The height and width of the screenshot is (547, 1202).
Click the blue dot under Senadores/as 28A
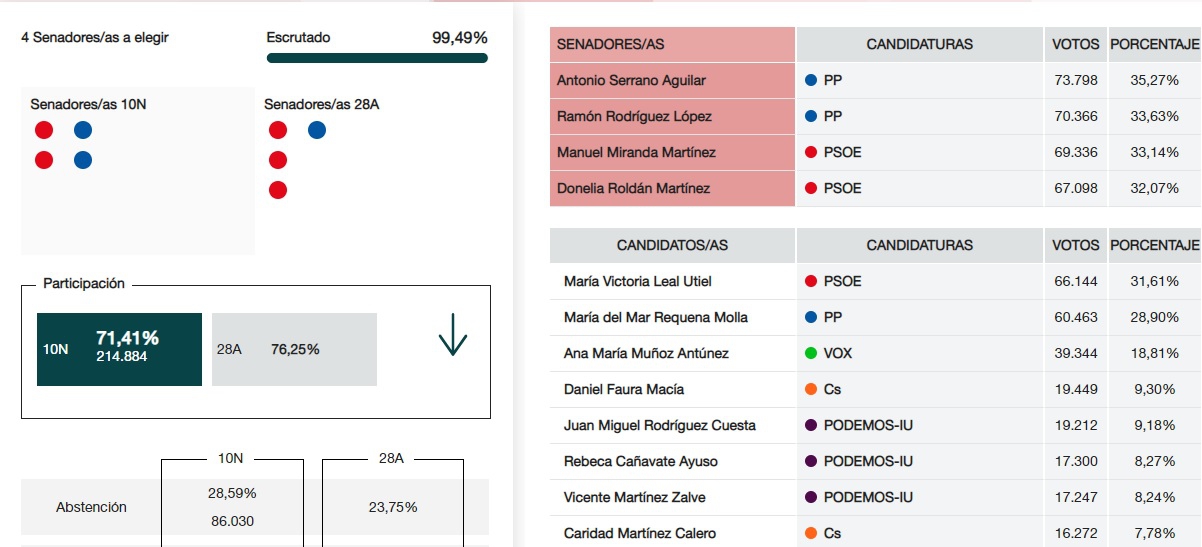click(x=317, y=130)
